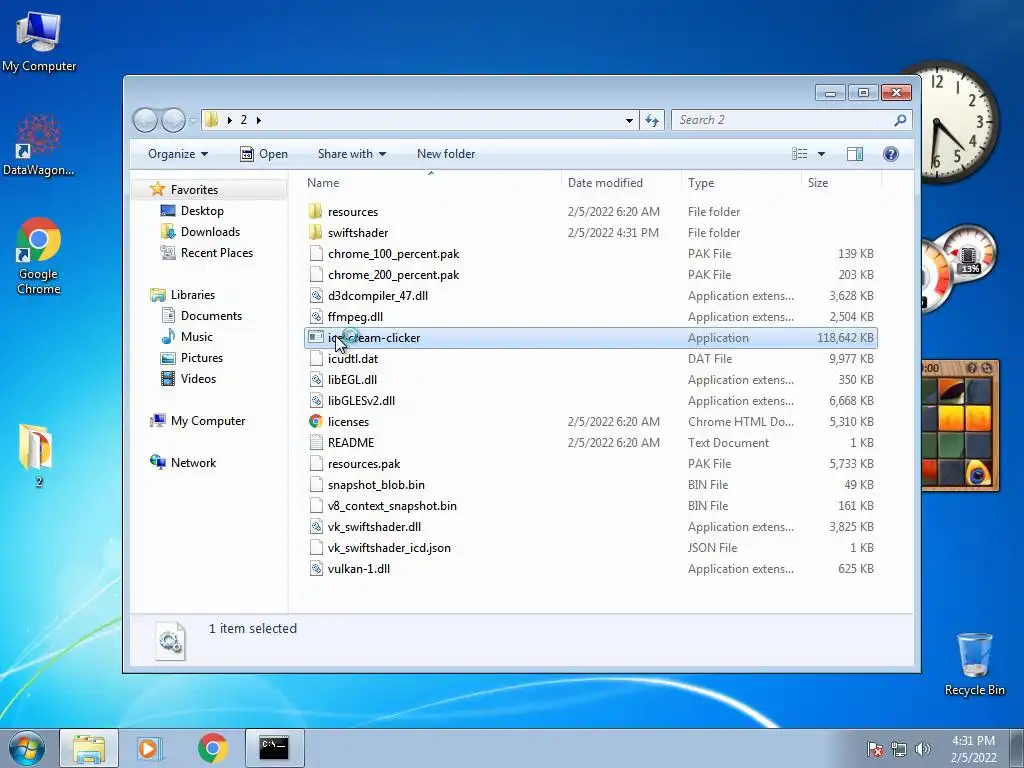Screen dimensions: 1024x768
Task: Change view using the view icon
Action: coord(799,154)
